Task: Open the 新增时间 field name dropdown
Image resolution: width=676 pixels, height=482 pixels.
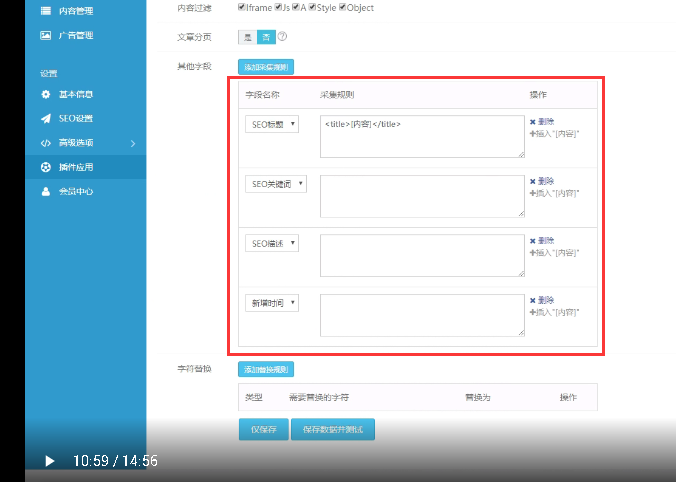Action: 272,303
